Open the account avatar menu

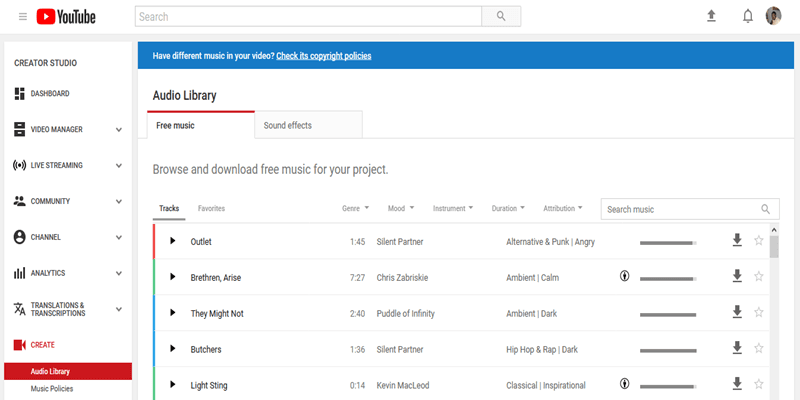click(x=773, y=16)
